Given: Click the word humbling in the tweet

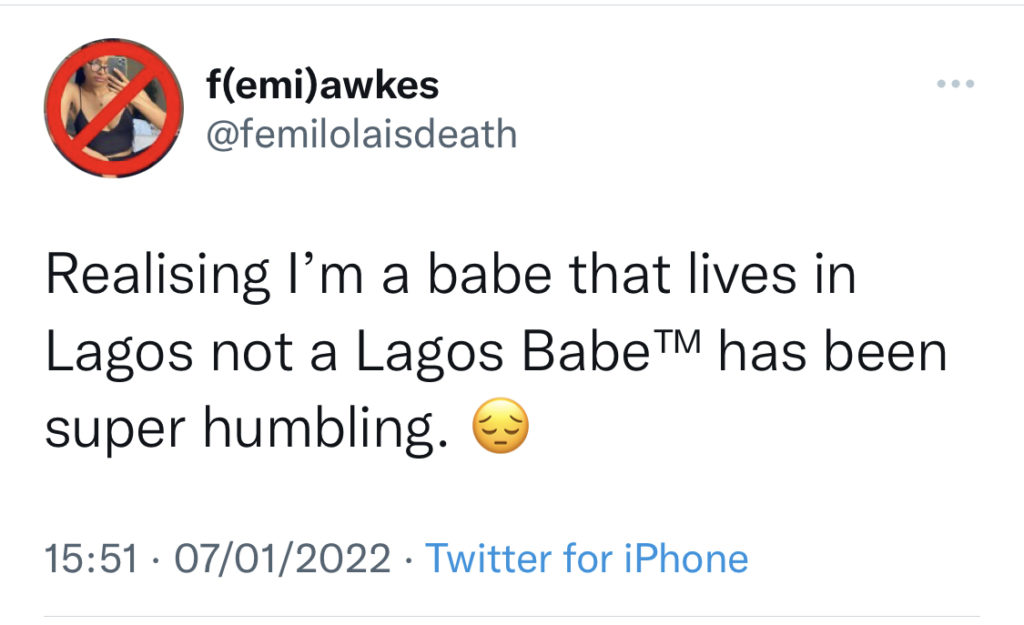Looking at the screenshot, I should pyautogui.click(x=320, y=430).
